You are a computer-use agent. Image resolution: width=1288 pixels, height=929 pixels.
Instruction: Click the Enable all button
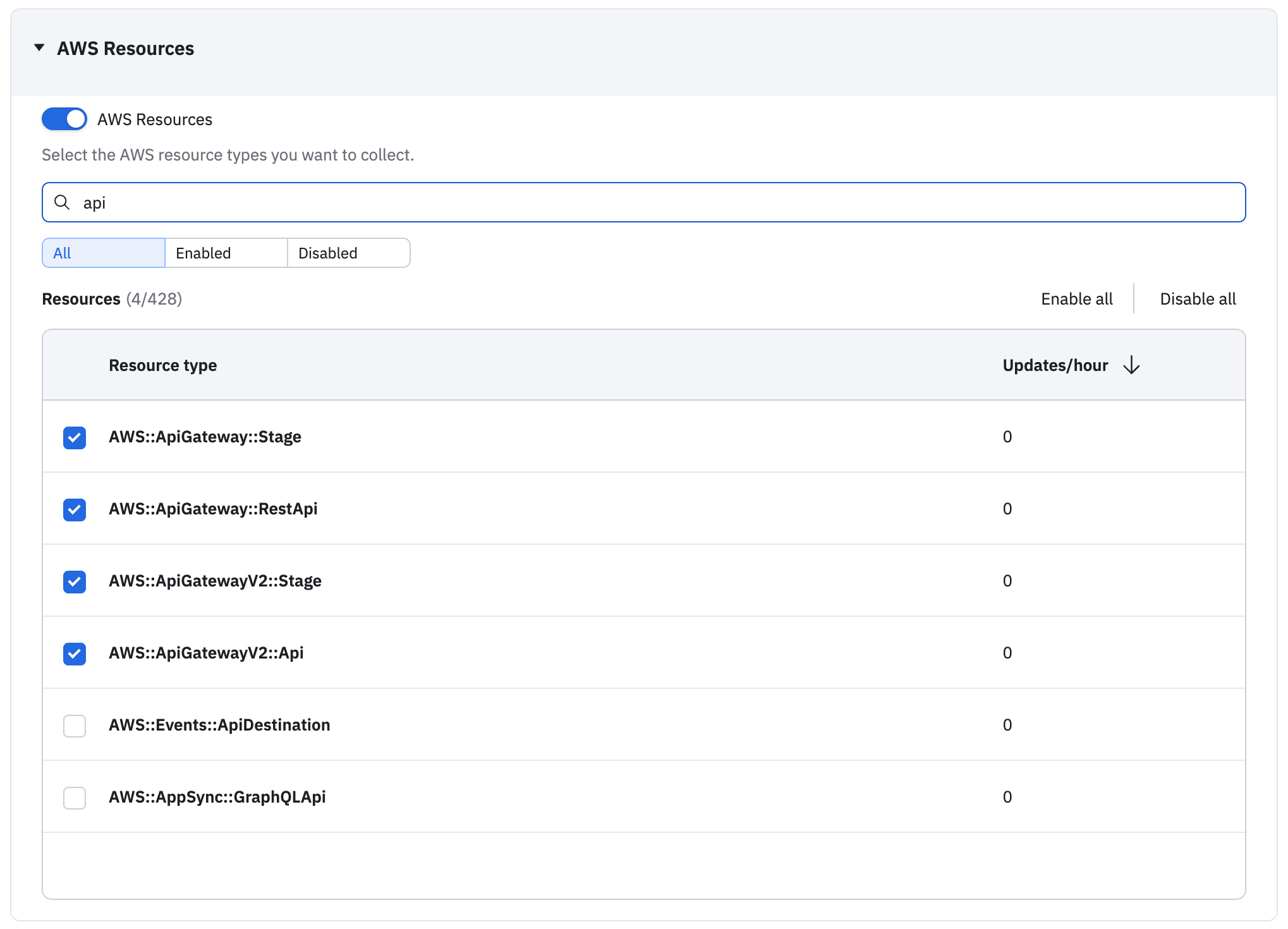(1076, 299)
